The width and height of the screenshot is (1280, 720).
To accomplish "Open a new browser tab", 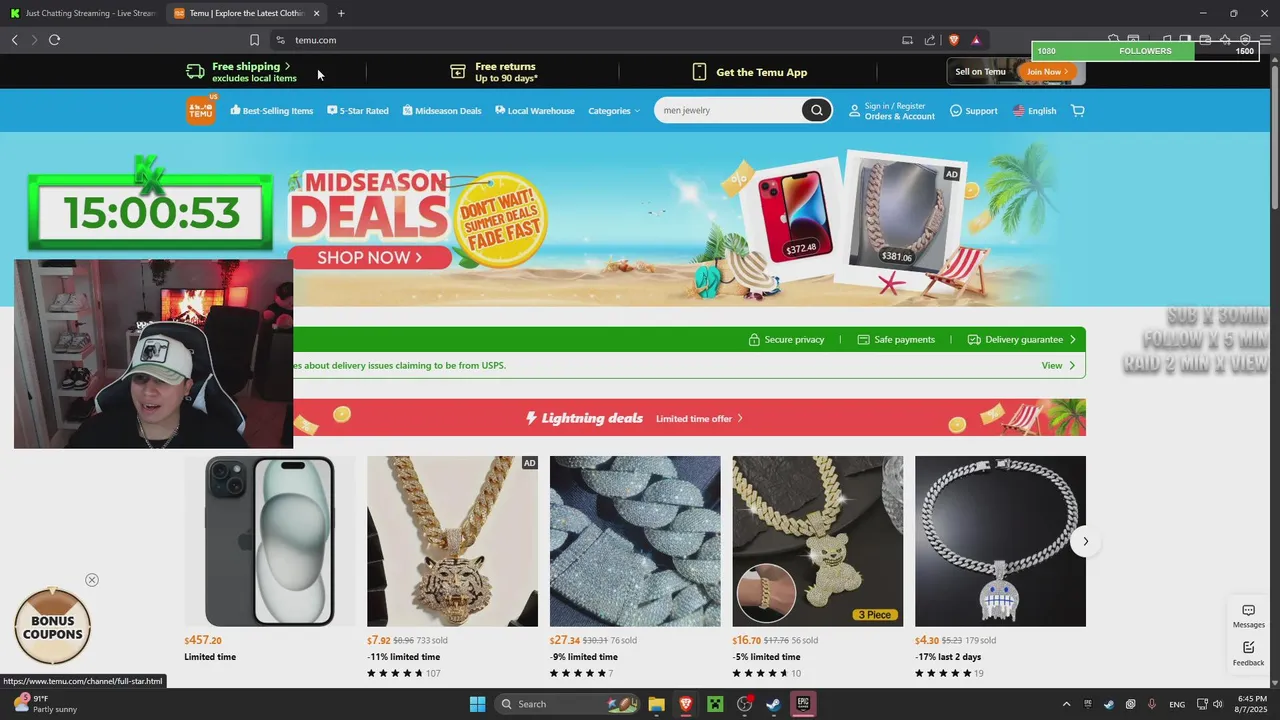I will click(341, 14).
